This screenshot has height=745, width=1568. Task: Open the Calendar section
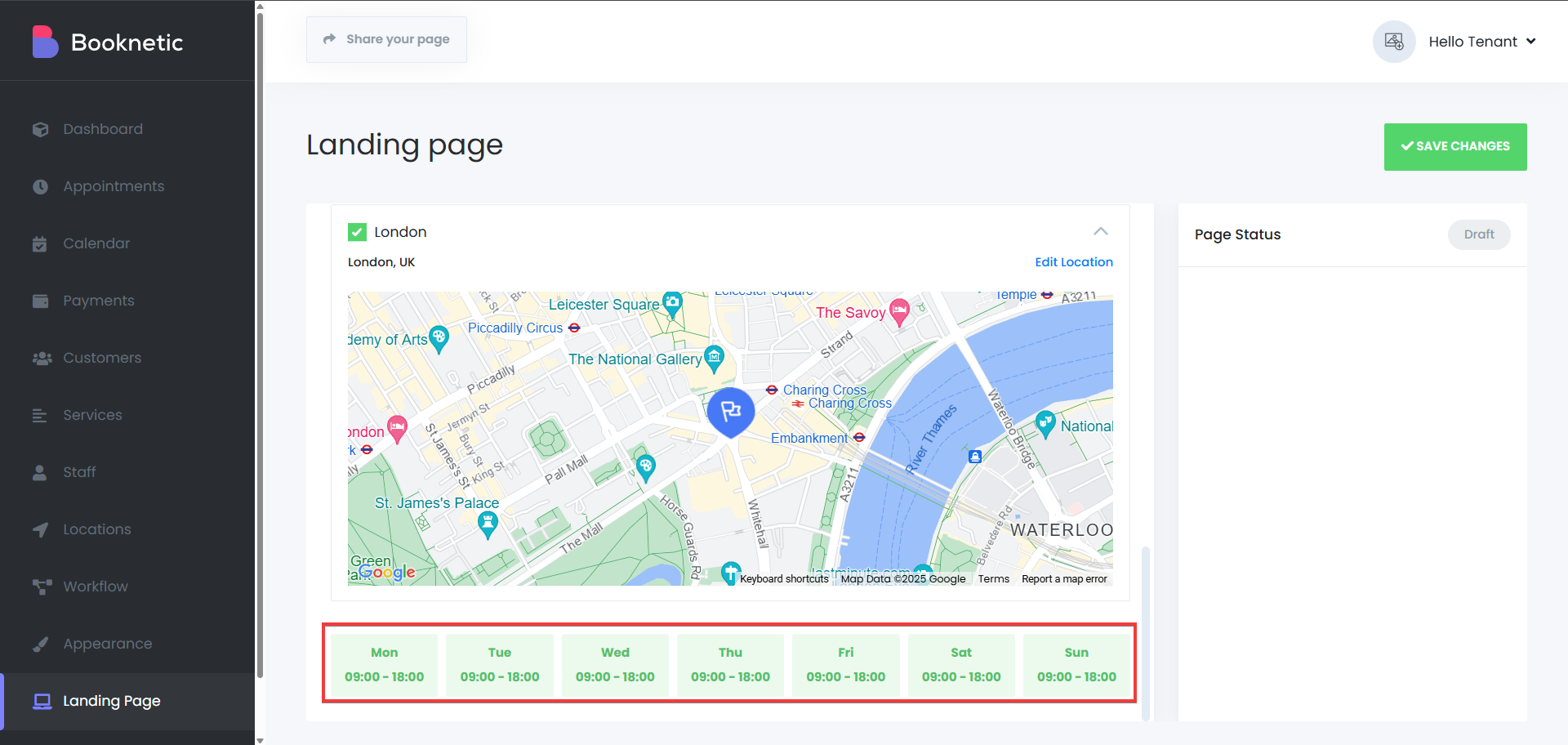(x=128, y=243)
